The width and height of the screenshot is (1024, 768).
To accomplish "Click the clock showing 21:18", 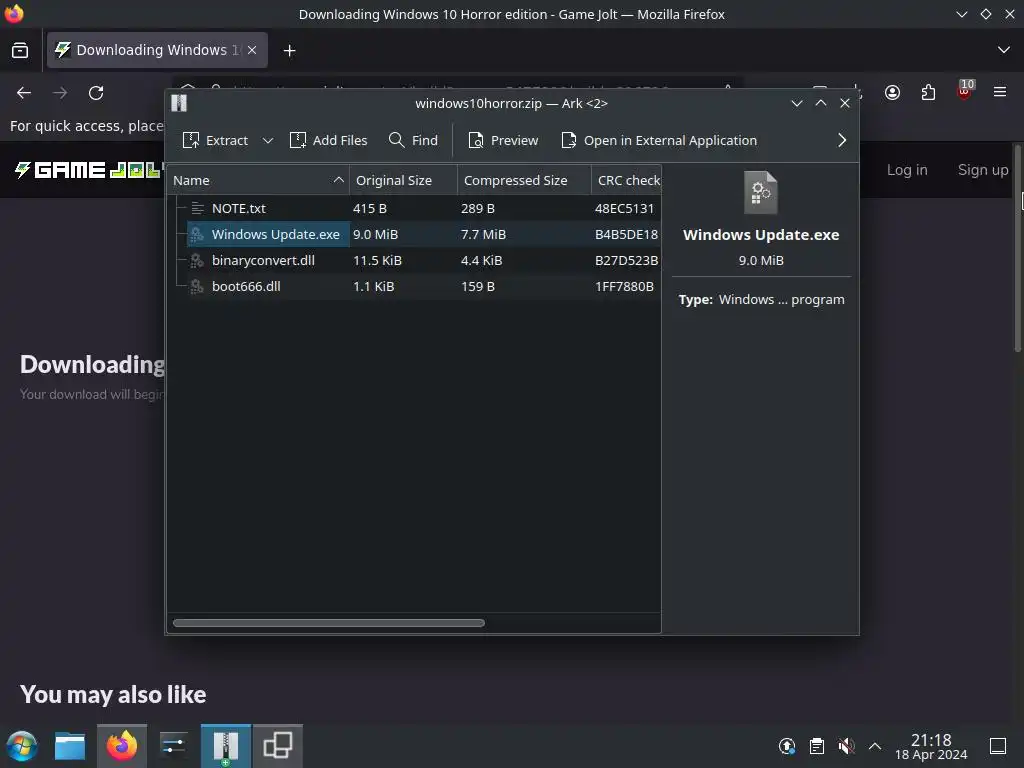I will [931, 746].
